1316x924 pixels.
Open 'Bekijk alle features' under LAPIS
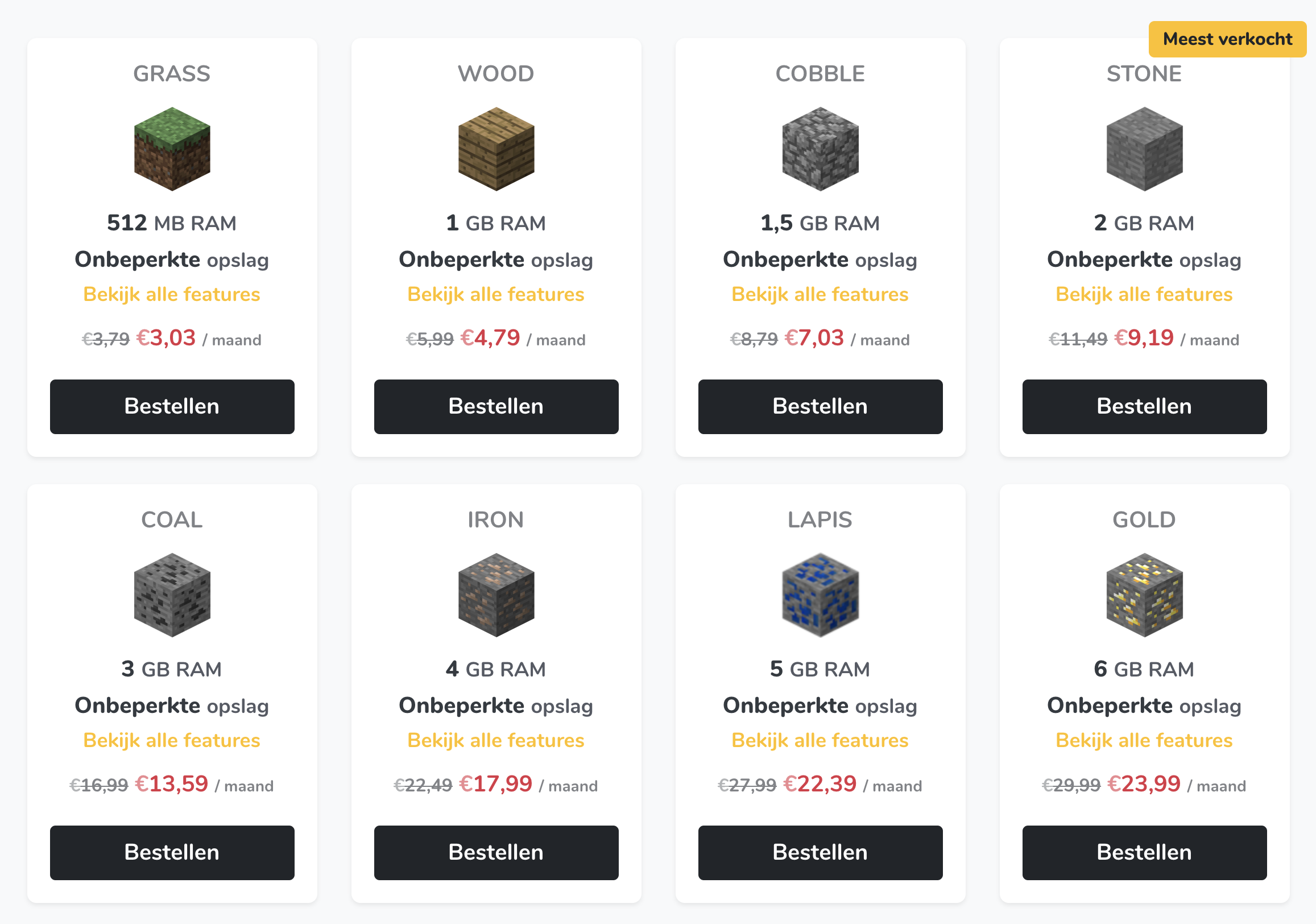click(x=820, y=740)
